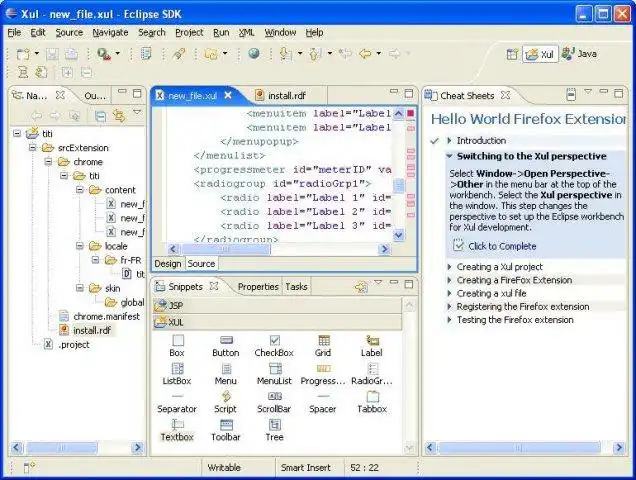Switch to the Xul perspective button
The height and width of the screenshot is (480, 636).
point(540,54)
